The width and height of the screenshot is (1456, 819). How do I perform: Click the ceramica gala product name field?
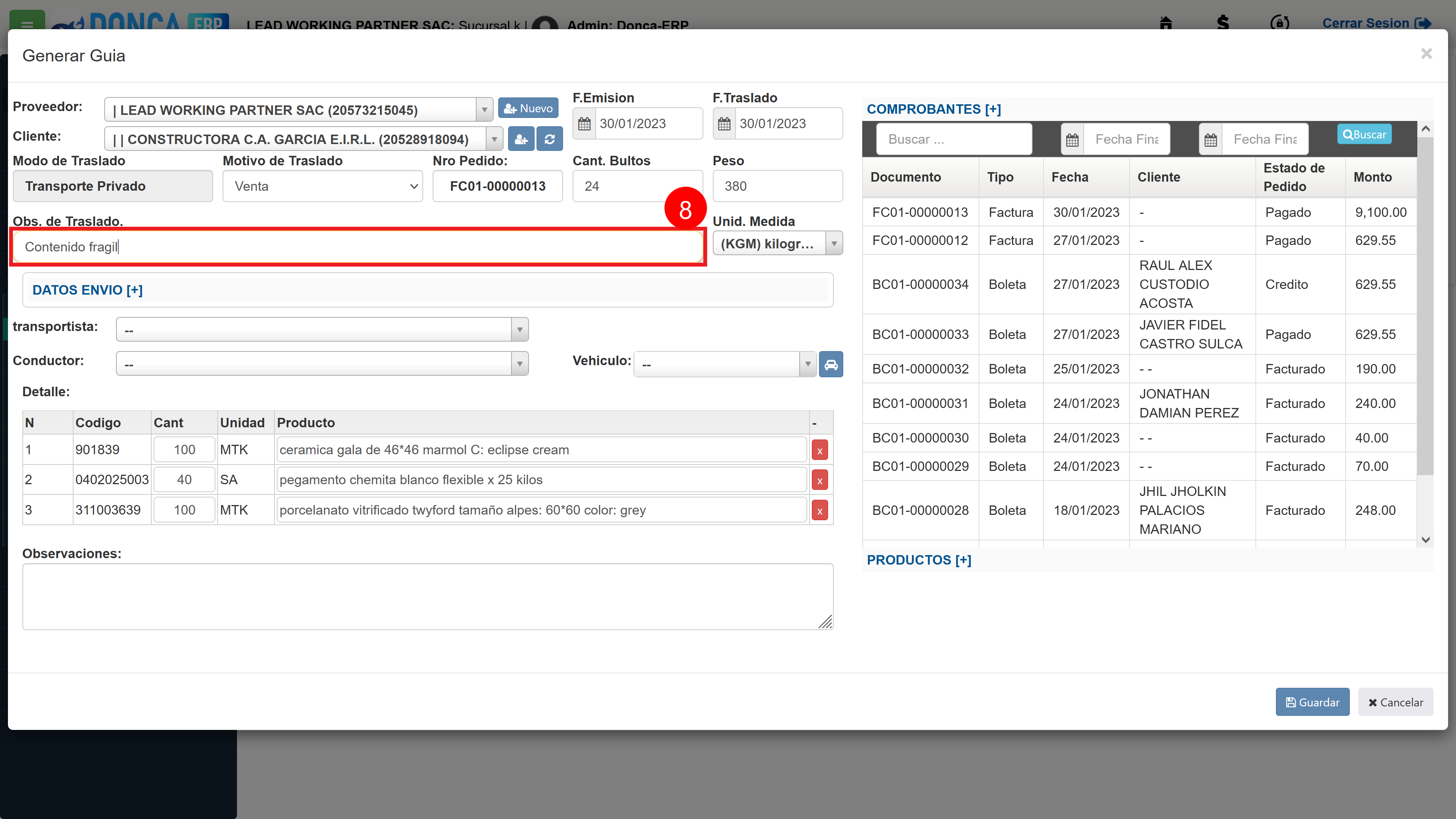point(541,450)
